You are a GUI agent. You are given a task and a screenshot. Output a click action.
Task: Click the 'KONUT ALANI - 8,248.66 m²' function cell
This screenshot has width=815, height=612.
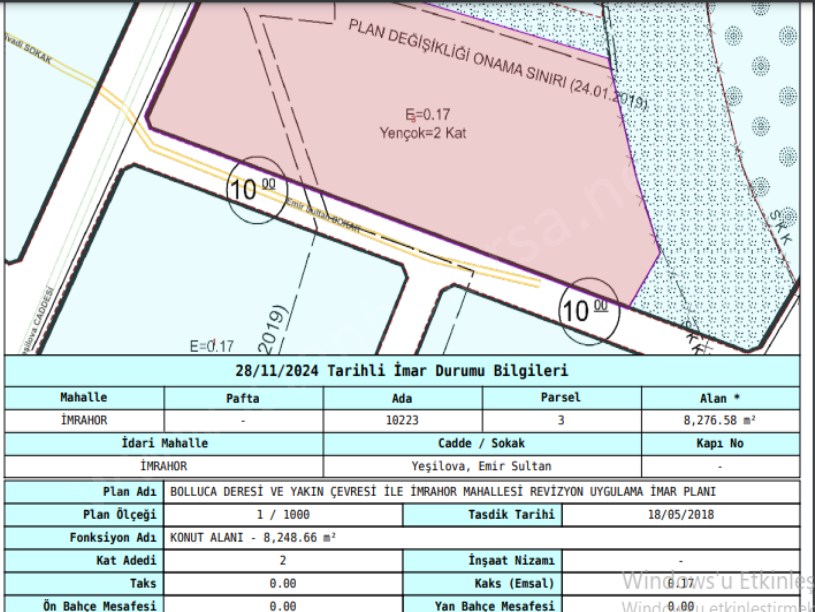tap(253, 538)
